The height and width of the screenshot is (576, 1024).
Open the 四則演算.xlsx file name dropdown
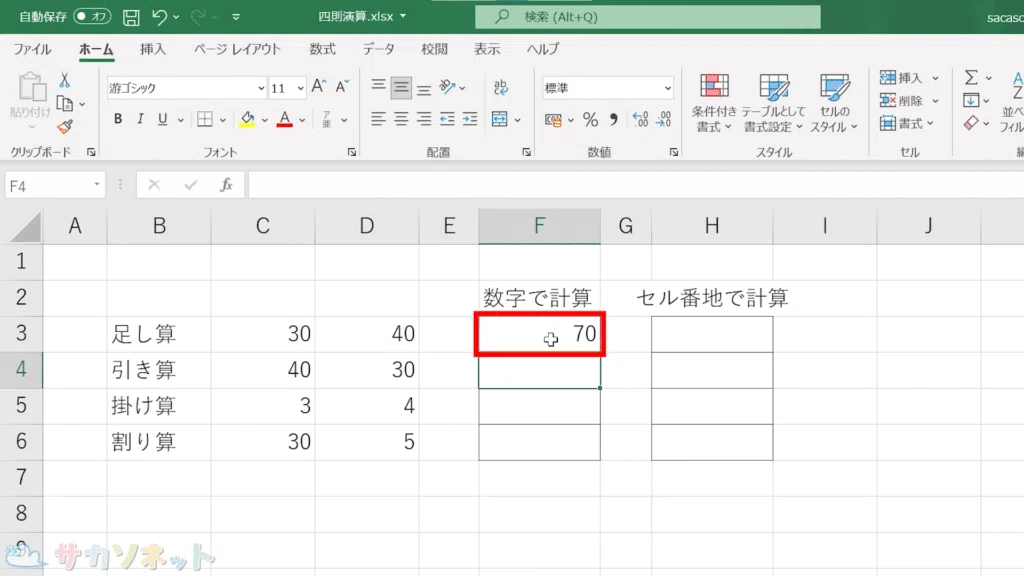click(403, 16)
